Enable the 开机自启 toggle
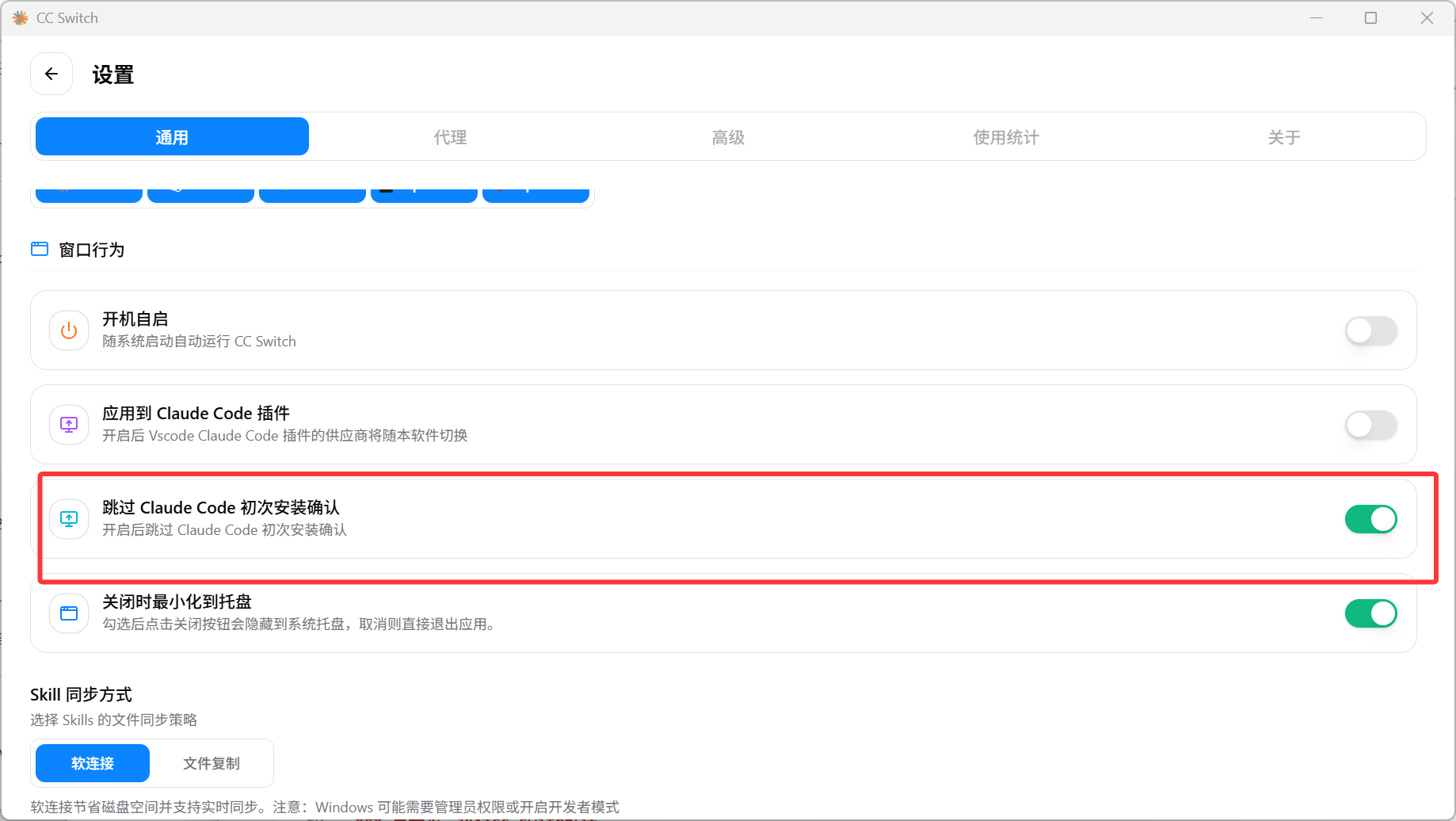Viewport: 1456px width, 821px height. tap(1370, 330)
